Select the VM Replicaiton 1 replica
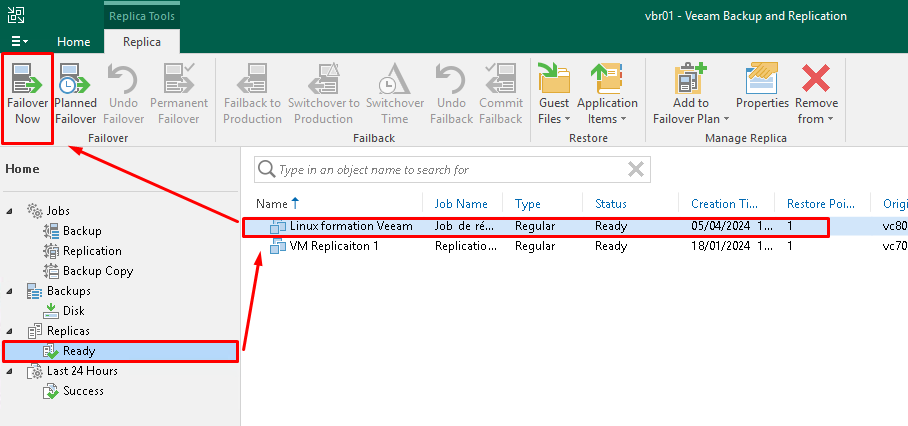This screenshot has height=426, width=908. click(334, 246)
